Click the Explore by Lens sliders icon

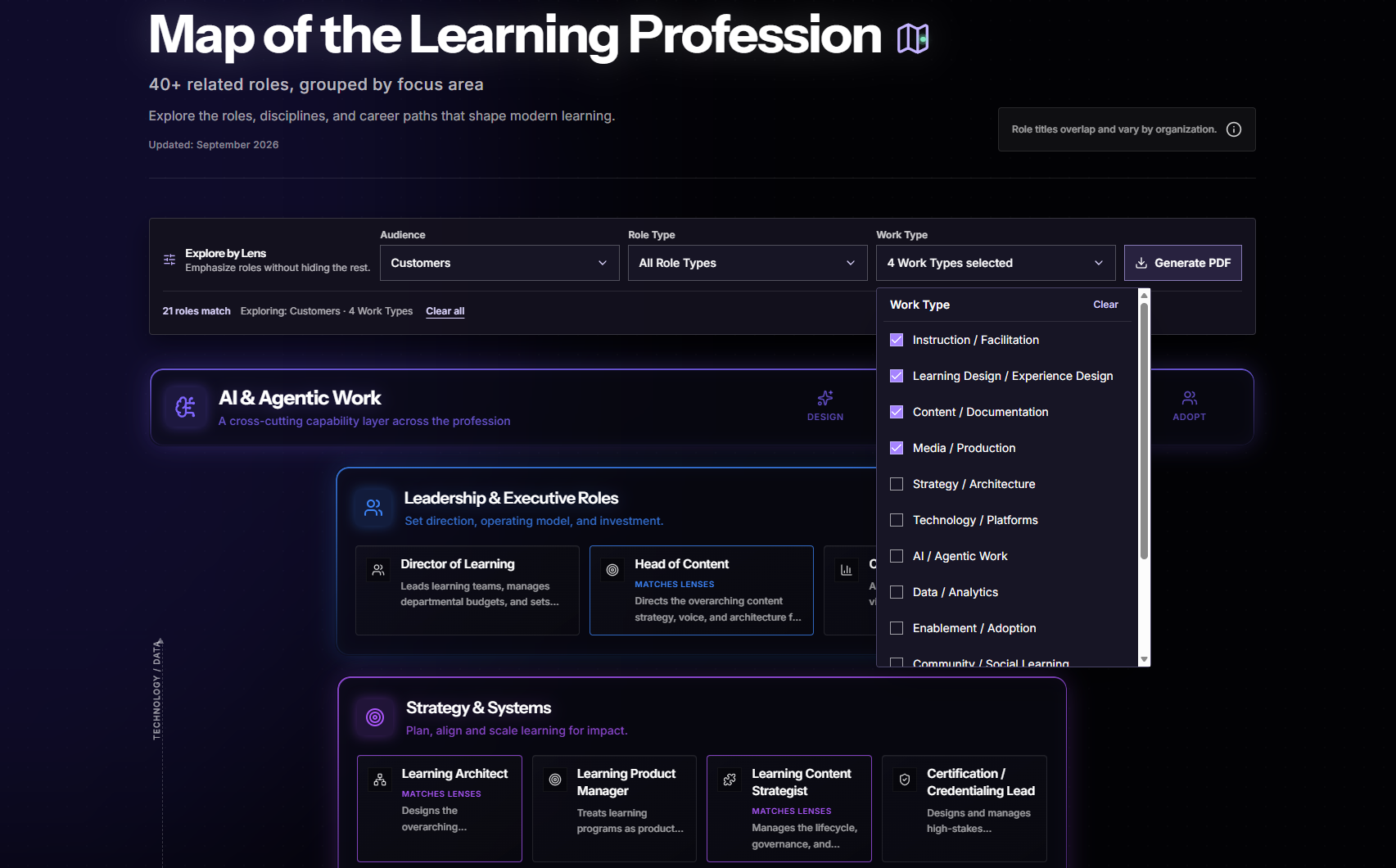[x=169, y=260]
